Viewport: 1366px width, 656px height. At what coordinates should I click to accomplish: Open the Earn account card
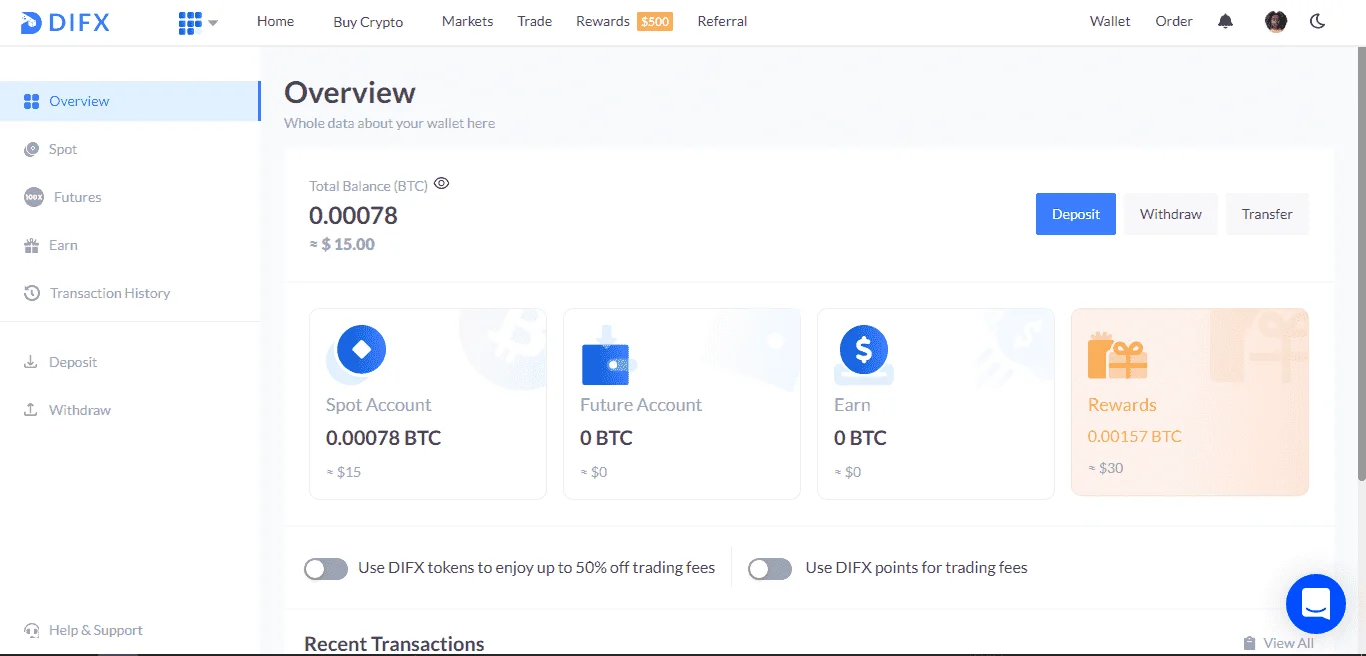pos(936,403)
